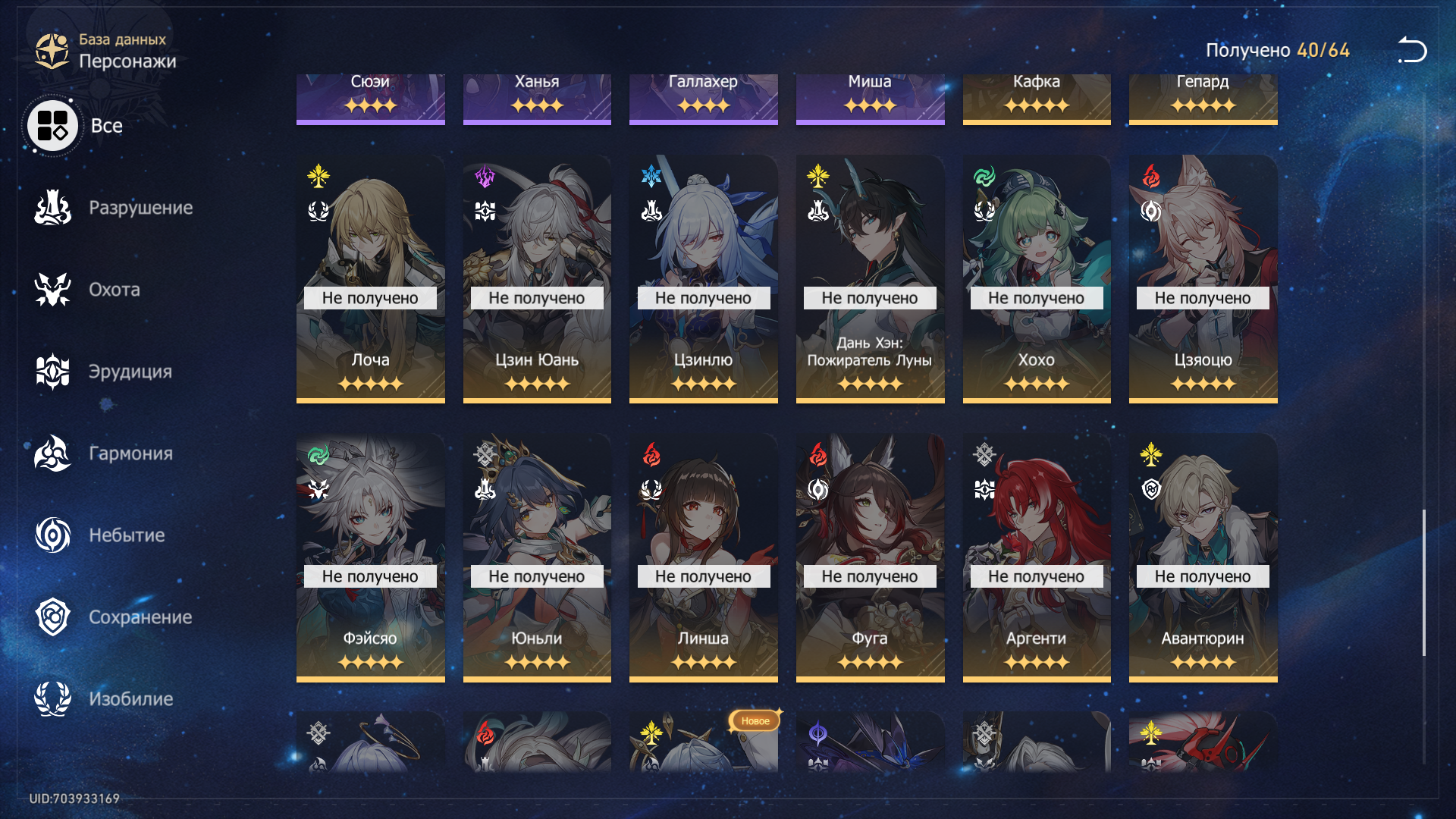Filter by Эрудиция path icon

click(x=52, y=372)
